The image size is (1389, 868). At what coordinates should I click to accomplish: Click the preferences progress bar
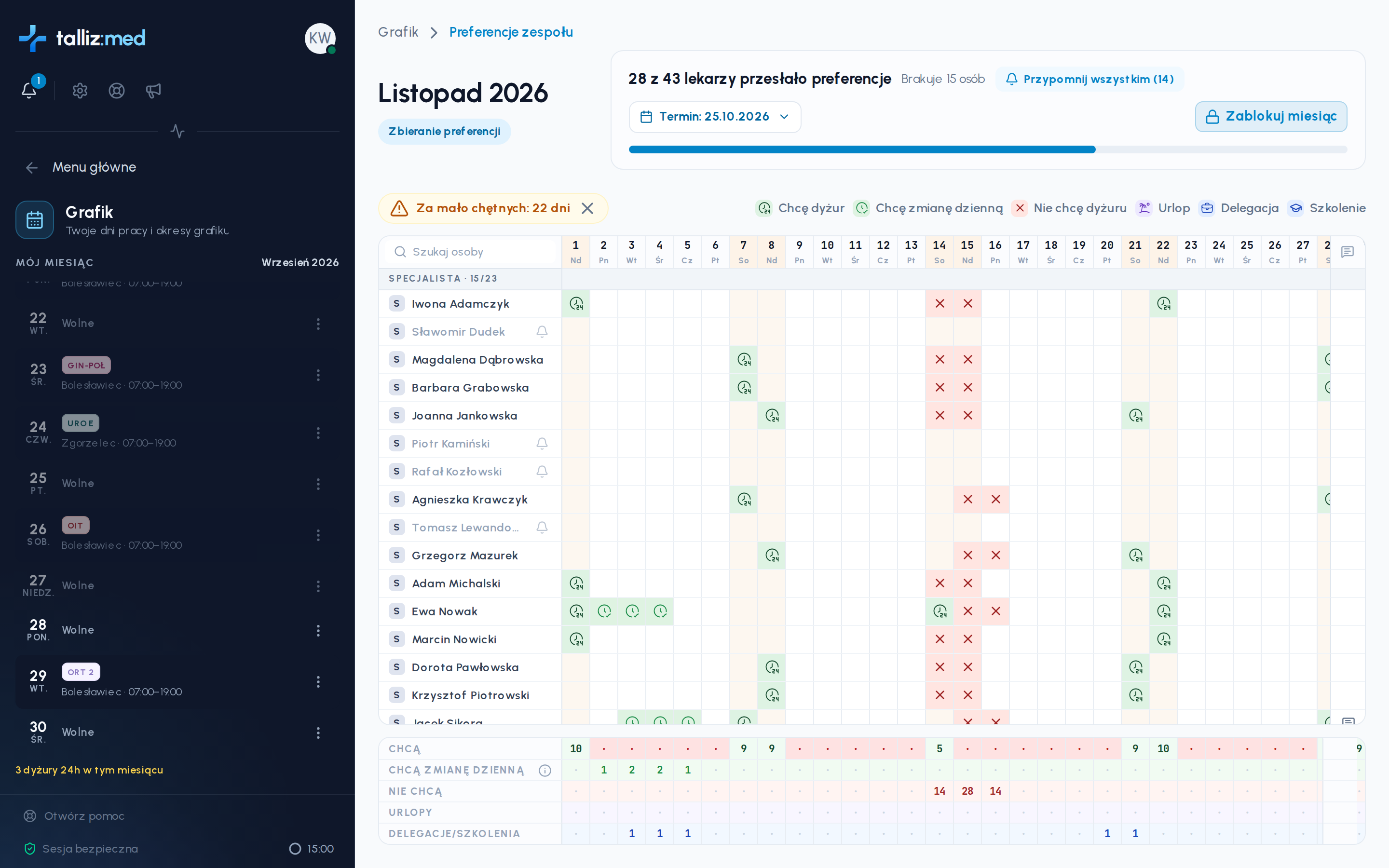[x=988, y=149]
